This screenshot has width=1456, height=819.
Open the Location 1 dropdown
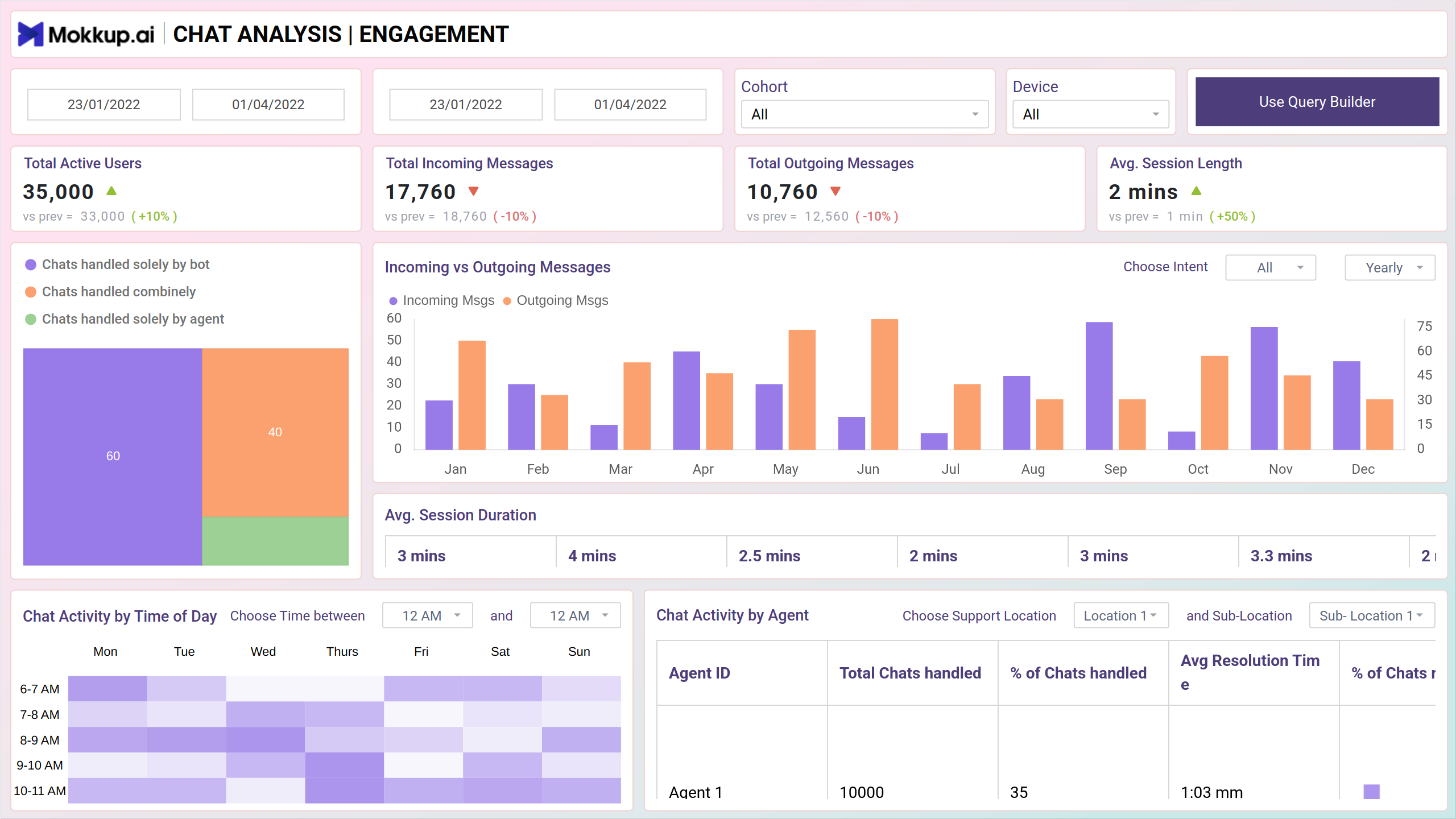point(1121,615)
